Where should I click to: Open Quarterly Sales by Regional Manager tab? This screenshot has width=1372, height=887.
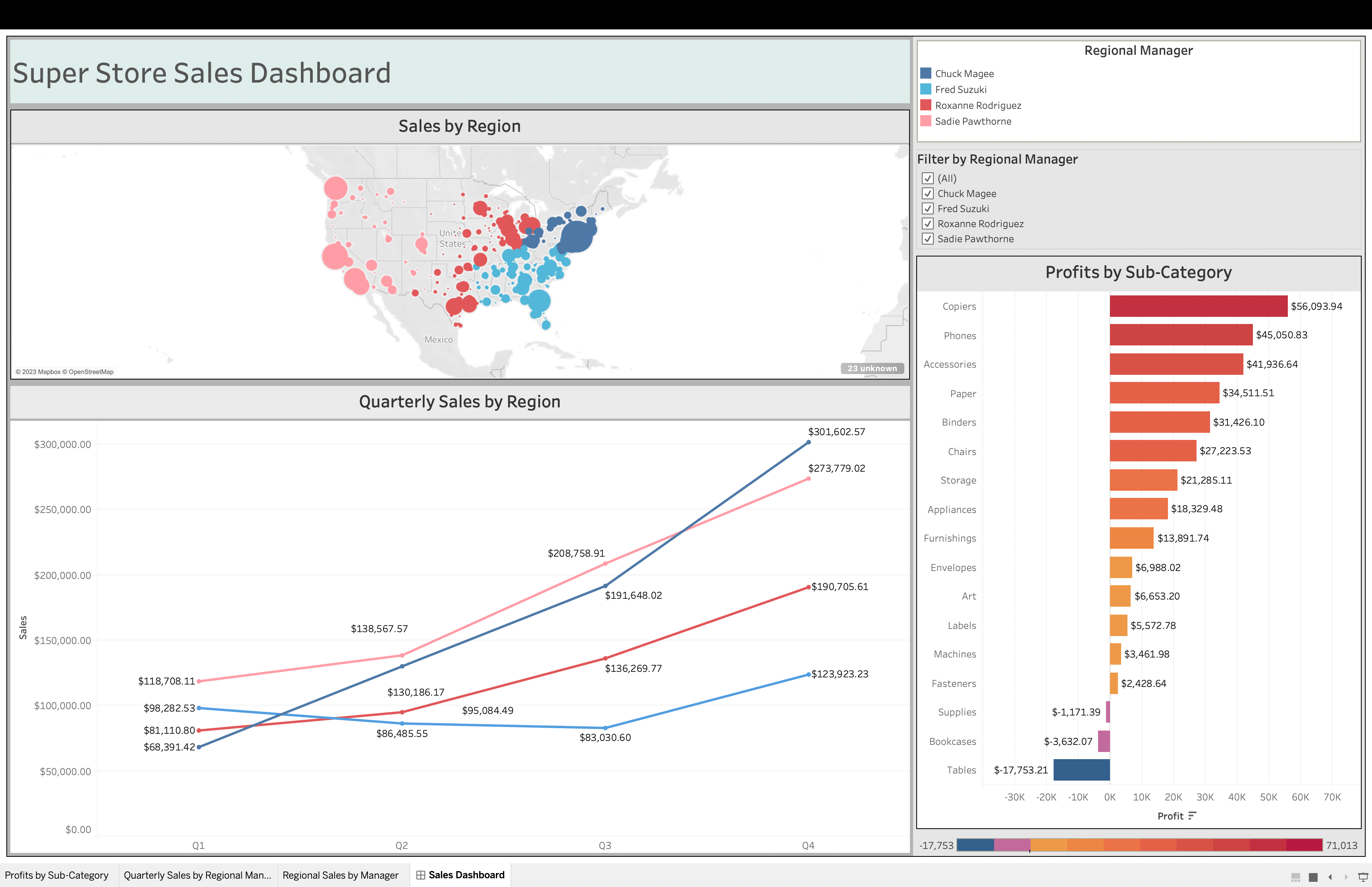click(197, 875)
